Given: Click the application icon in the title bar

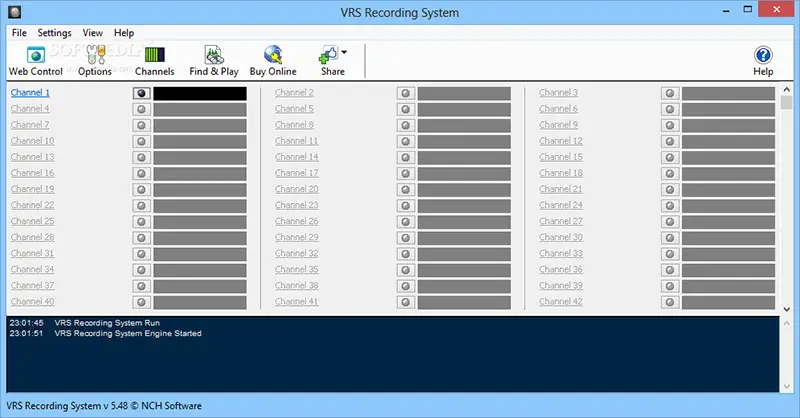Looking at the screenshot, I should tap(14, 12).
